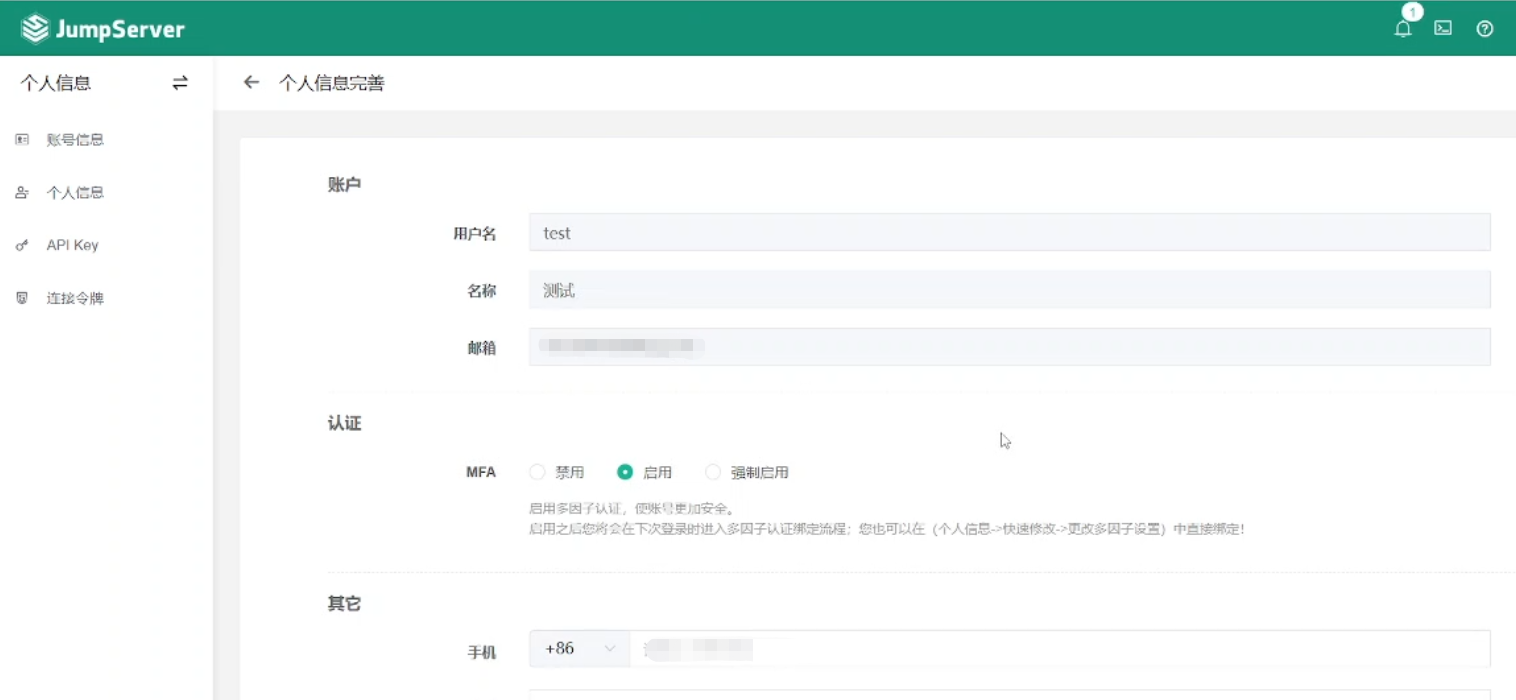Click the view switch arrows icon

[180, 83]
